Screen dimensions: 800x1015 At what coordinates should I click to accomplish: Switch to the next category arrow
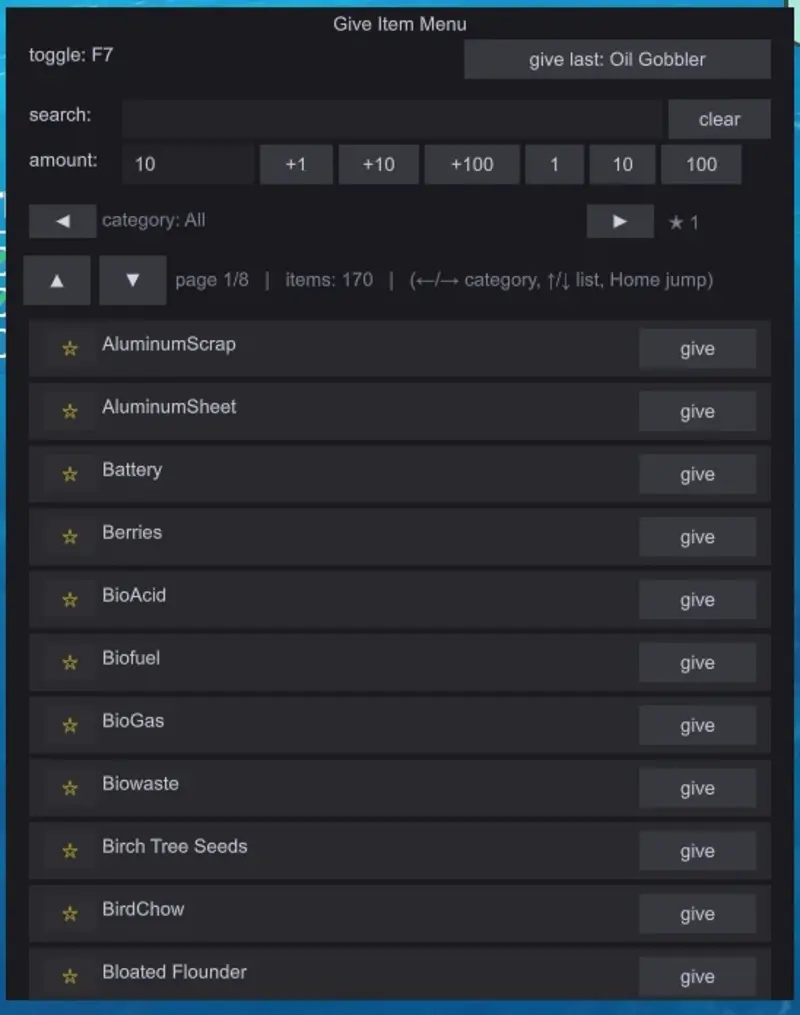click(x=619, y=221)
